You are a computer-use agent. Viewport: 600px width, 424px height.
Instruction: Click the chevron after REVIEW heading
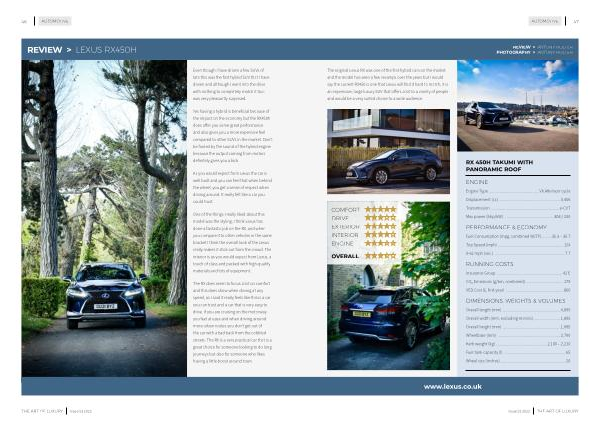pos(69,49)
